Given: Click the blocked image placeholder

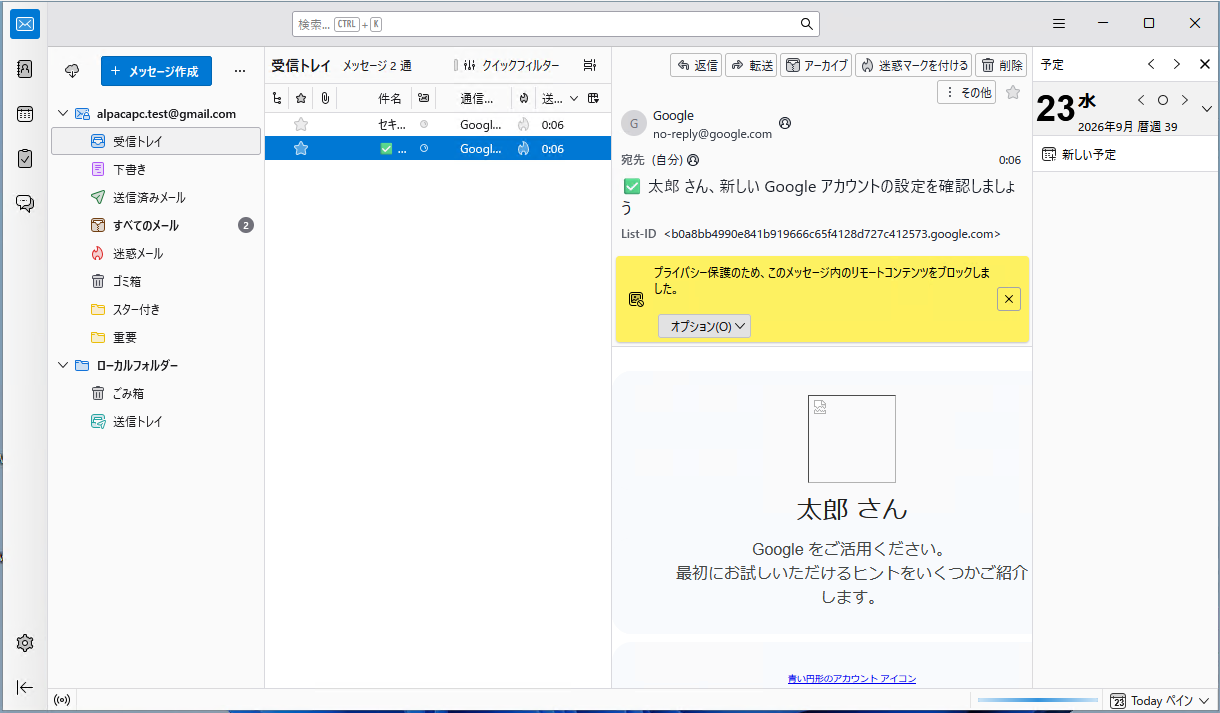Looking at the screenshot, I should click(x=852, y=439).
